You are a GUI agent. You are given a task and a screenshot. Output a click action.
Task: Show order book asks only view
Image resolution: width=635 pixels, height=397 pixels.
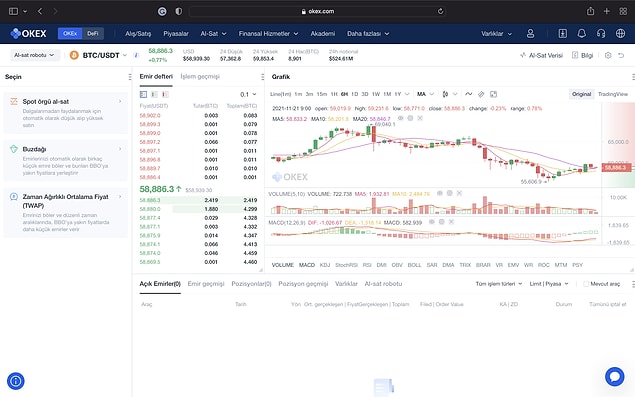pyautogui.click(x=165, y=94)
